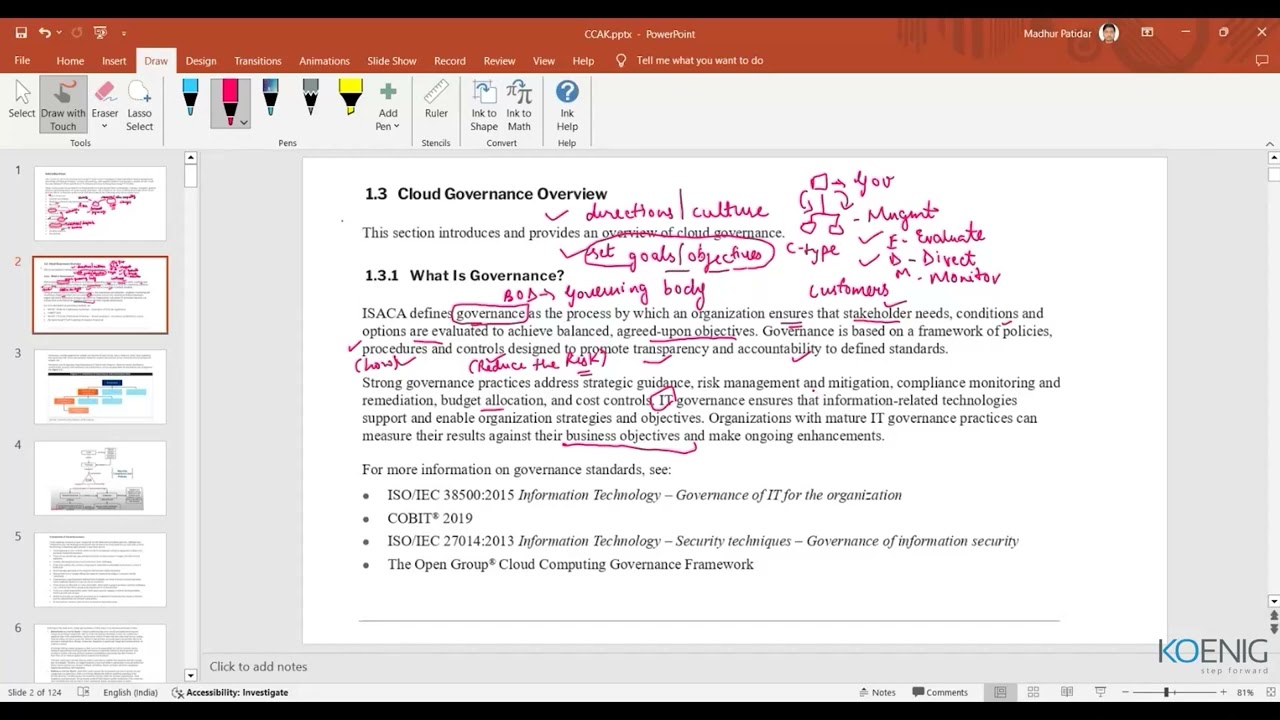Open the Slide Show tab

[391, 61]
